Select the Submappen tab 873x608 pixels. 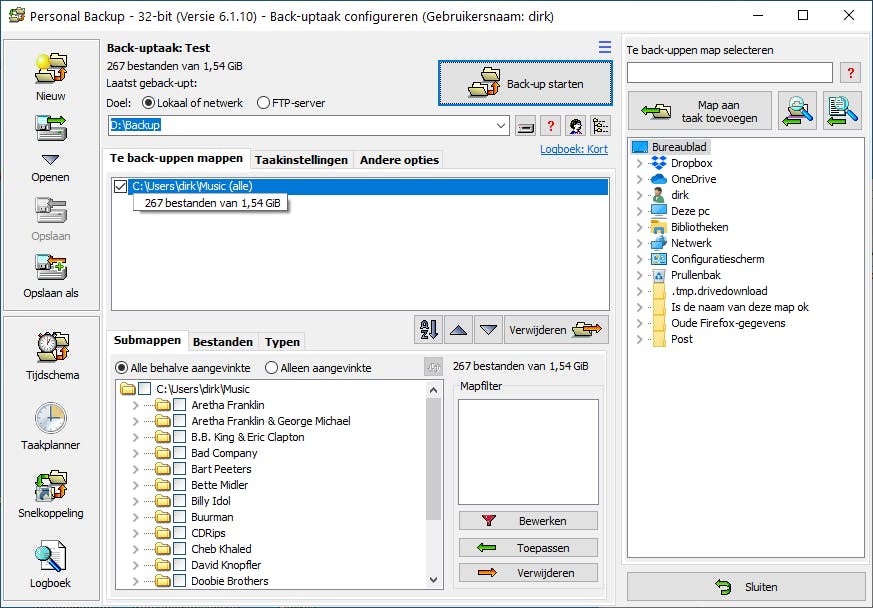click(147, 340)
